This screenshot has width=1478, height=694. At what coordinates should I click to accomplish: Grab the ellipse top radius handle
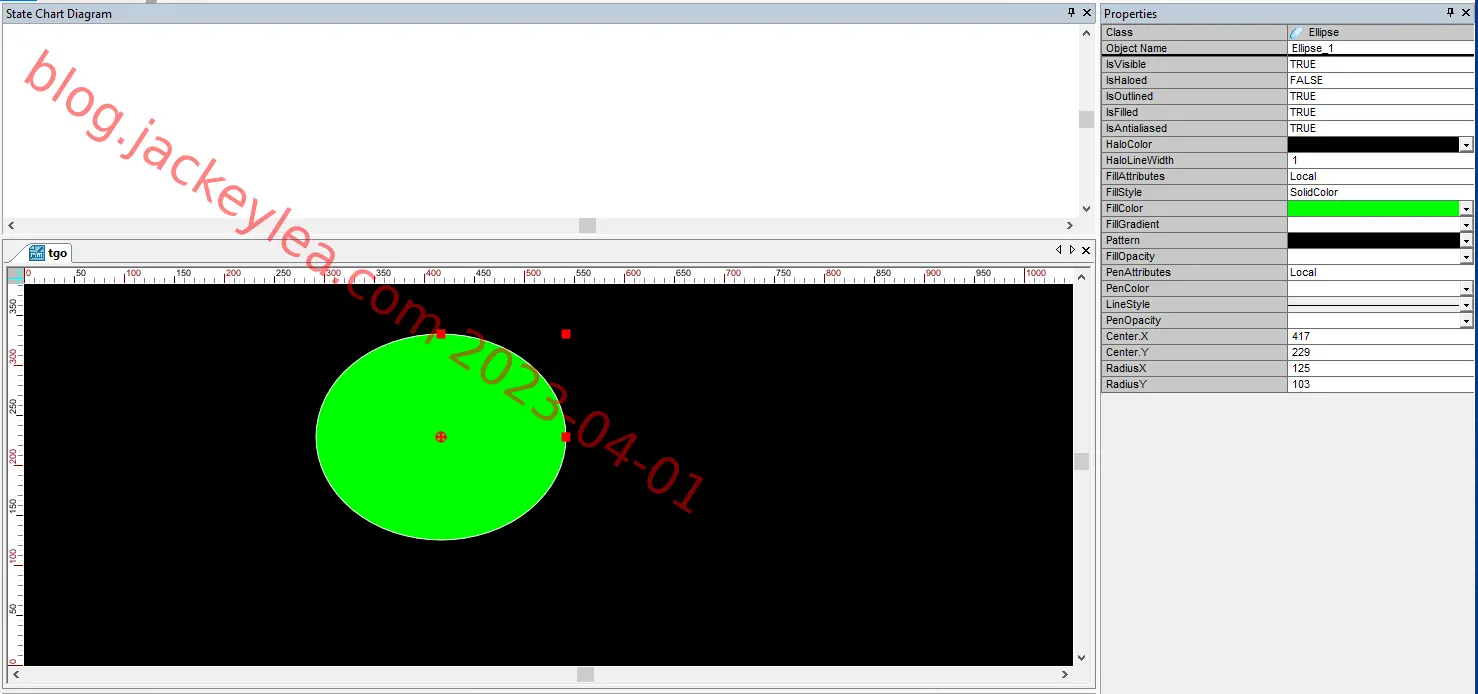(x=440, y=334)
